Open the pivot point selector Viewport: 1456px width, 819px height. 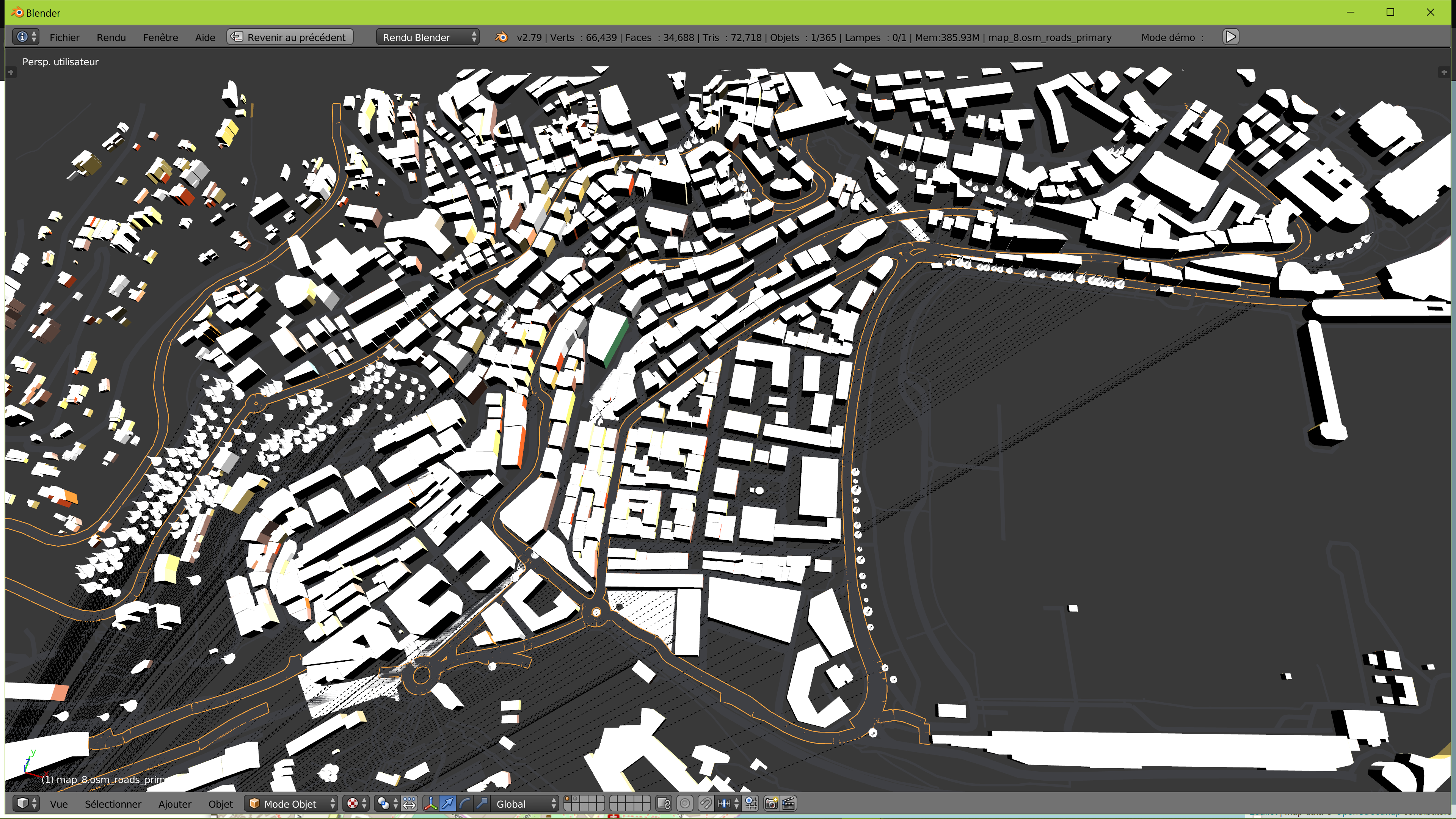(387, 803)
